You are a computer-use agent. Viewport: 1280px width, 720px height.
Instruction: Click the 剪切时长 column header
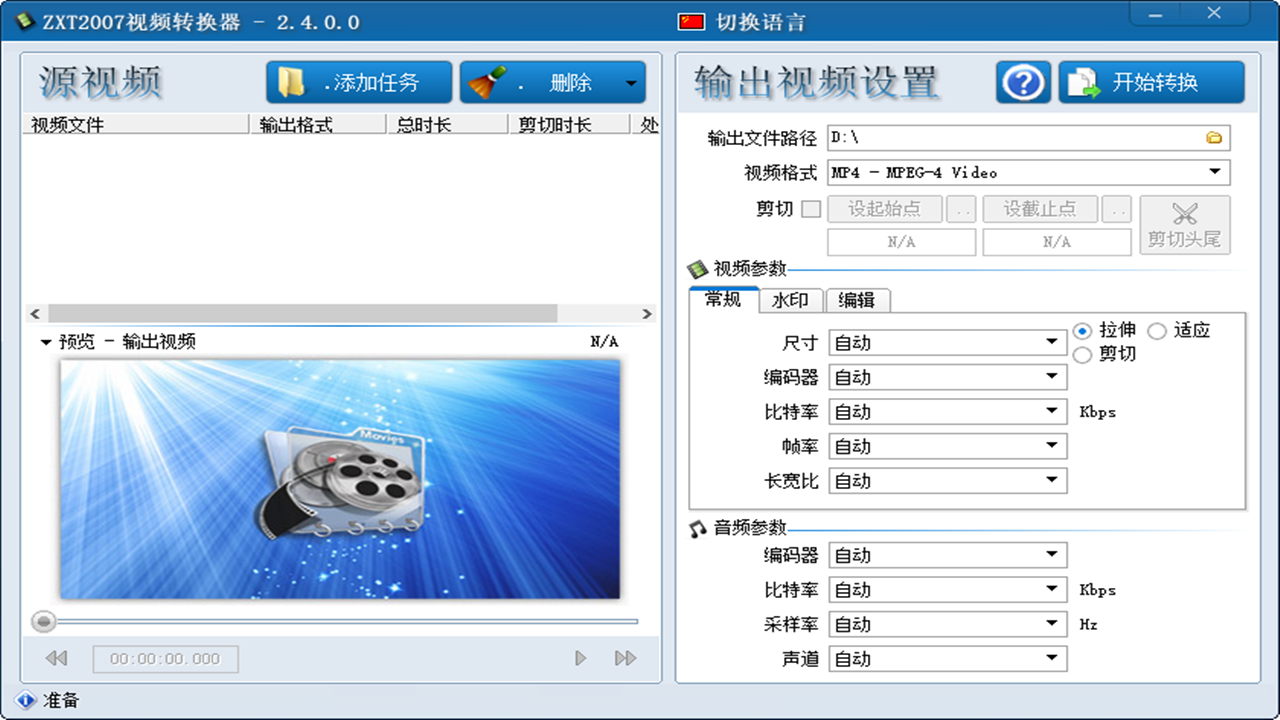(x=569, y=124)
